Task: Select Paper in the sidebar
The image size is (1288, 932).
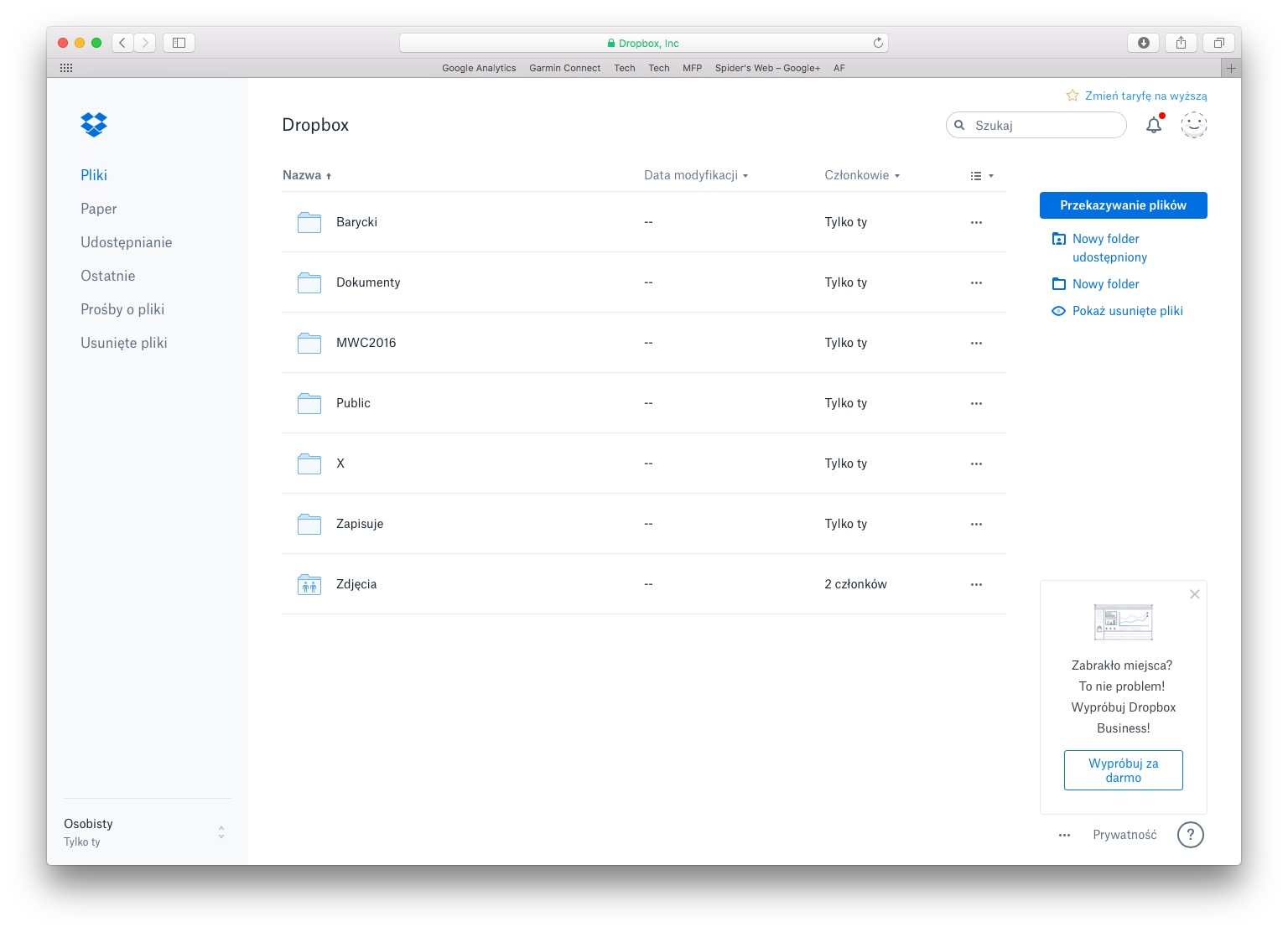Action: 99,209
